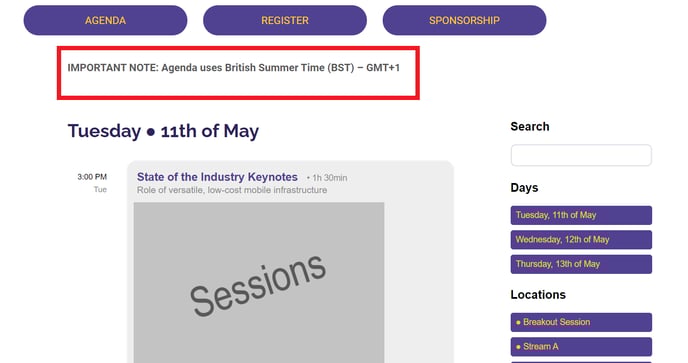Open State of the Industry Keynotes session
Screen dimensions: 688x363
(x=217, y=177)
